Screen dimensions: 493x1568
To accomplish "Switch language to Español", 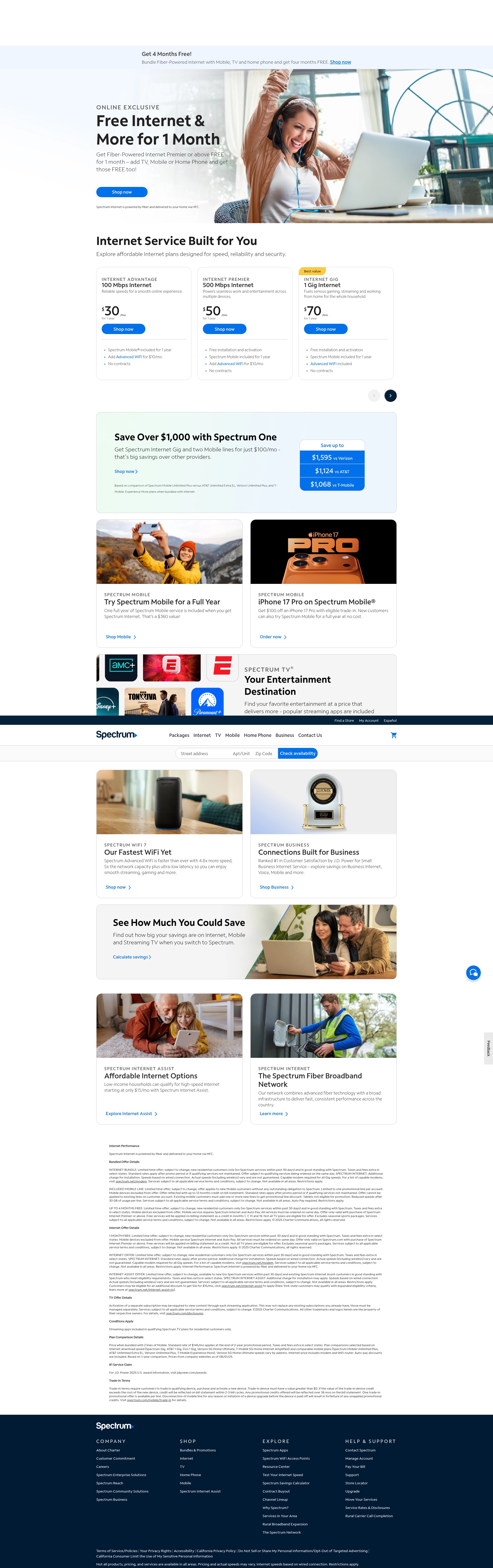I will (390, 721).
